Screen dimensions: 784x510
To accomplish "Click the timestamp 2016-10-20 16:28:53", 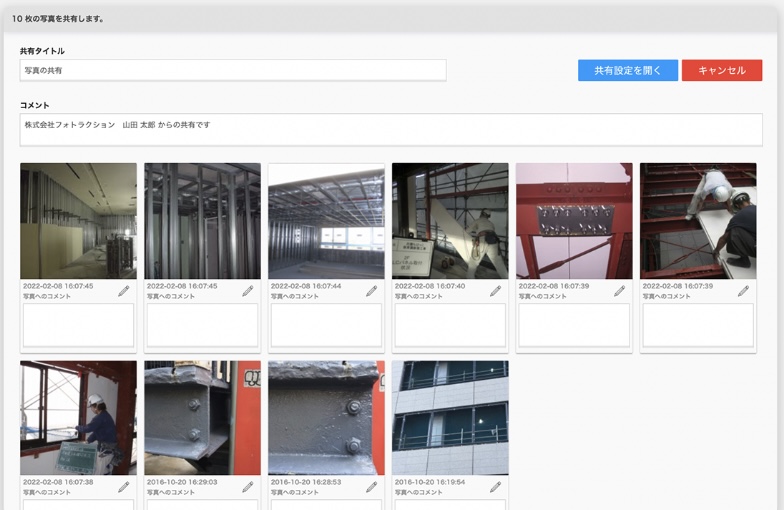I will pos(306,482).
